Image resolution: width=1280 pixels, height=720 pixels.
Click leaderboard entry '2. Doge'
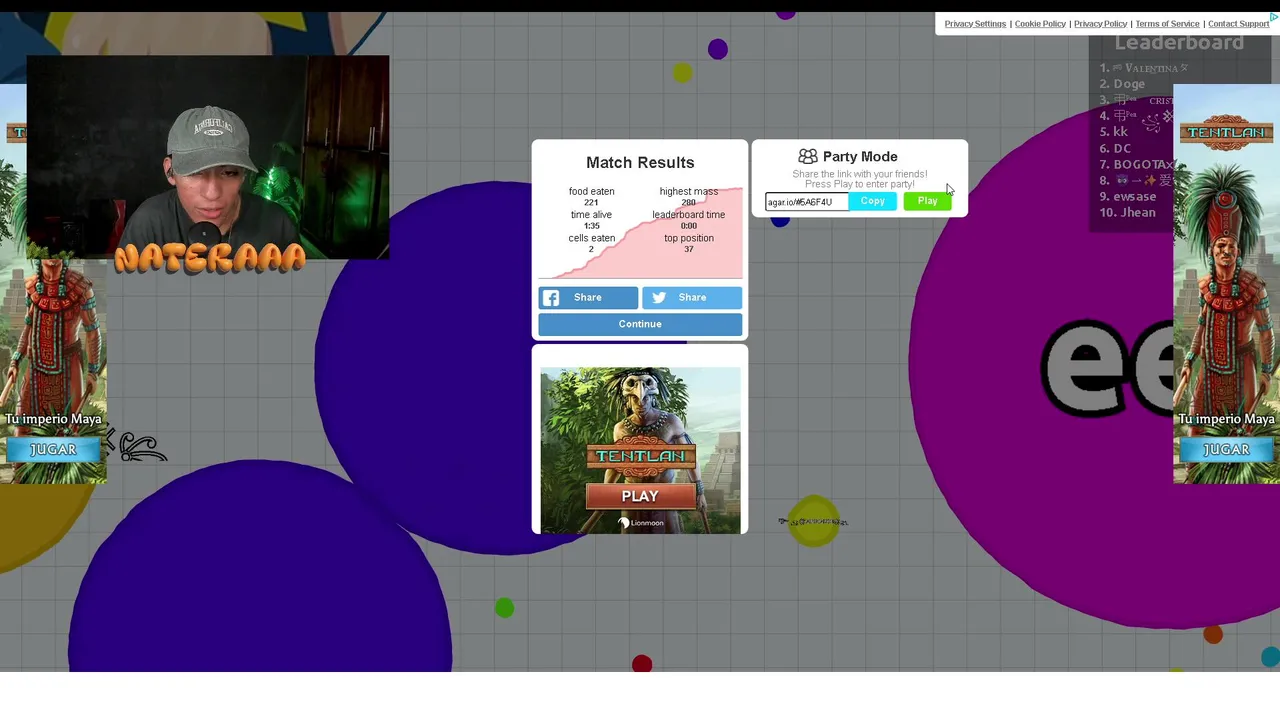(x=1122, y=84)
